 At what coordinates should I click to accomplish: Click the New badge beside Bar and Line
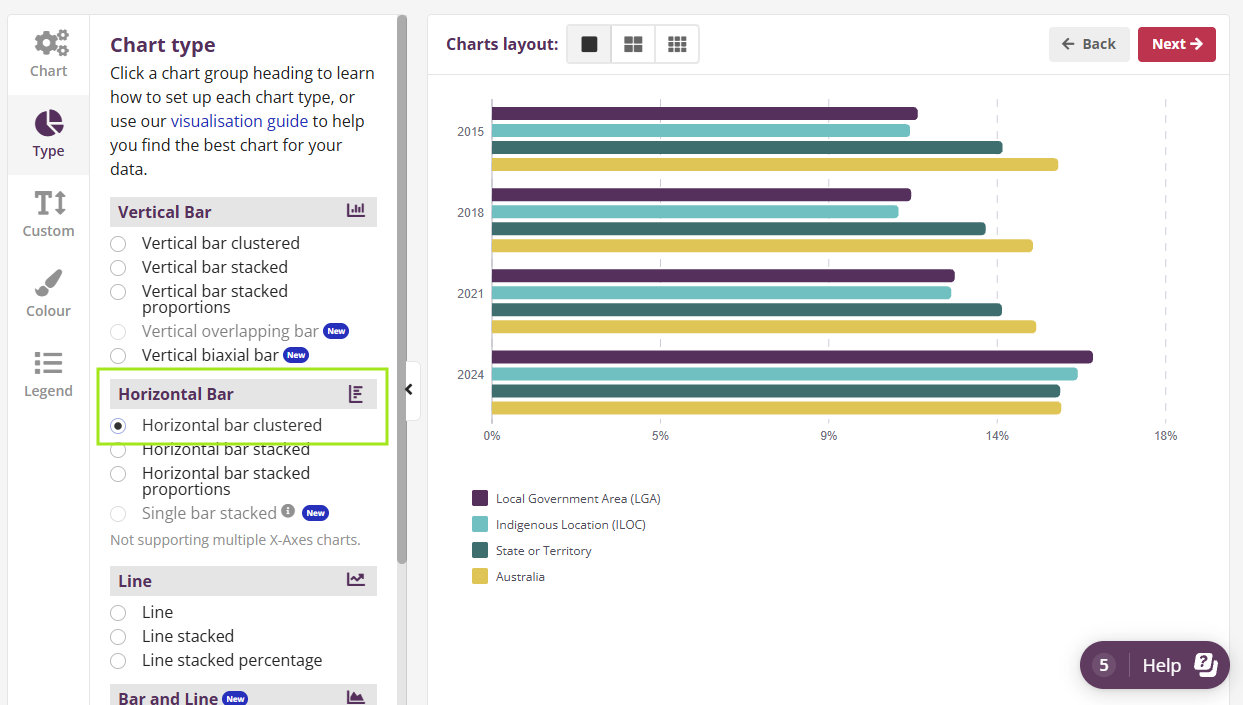tap(235, 698)
